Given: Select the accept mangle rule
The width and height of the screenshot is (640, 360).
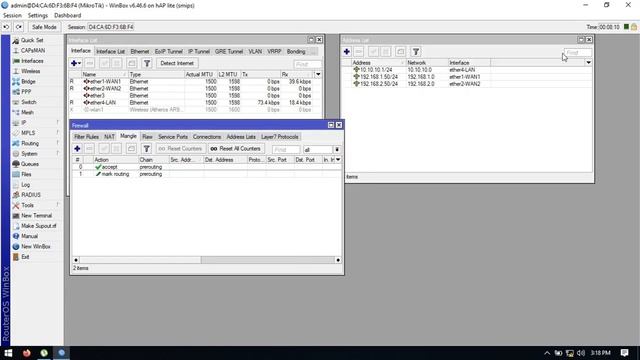Looking at the screenshot, I should [207, 167].
